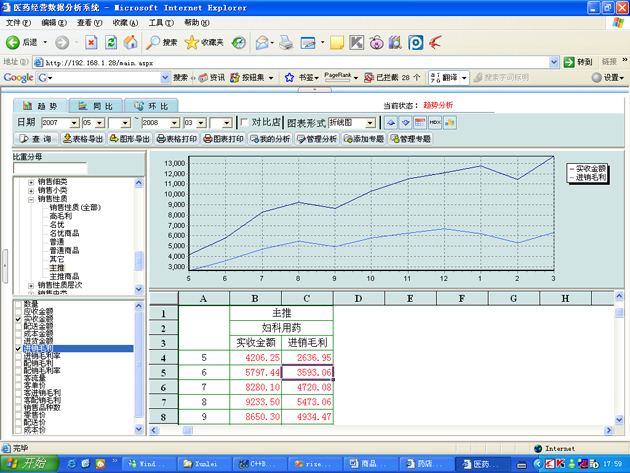
Task: Click the IE Print printer icon
Action: pos(286,42)
